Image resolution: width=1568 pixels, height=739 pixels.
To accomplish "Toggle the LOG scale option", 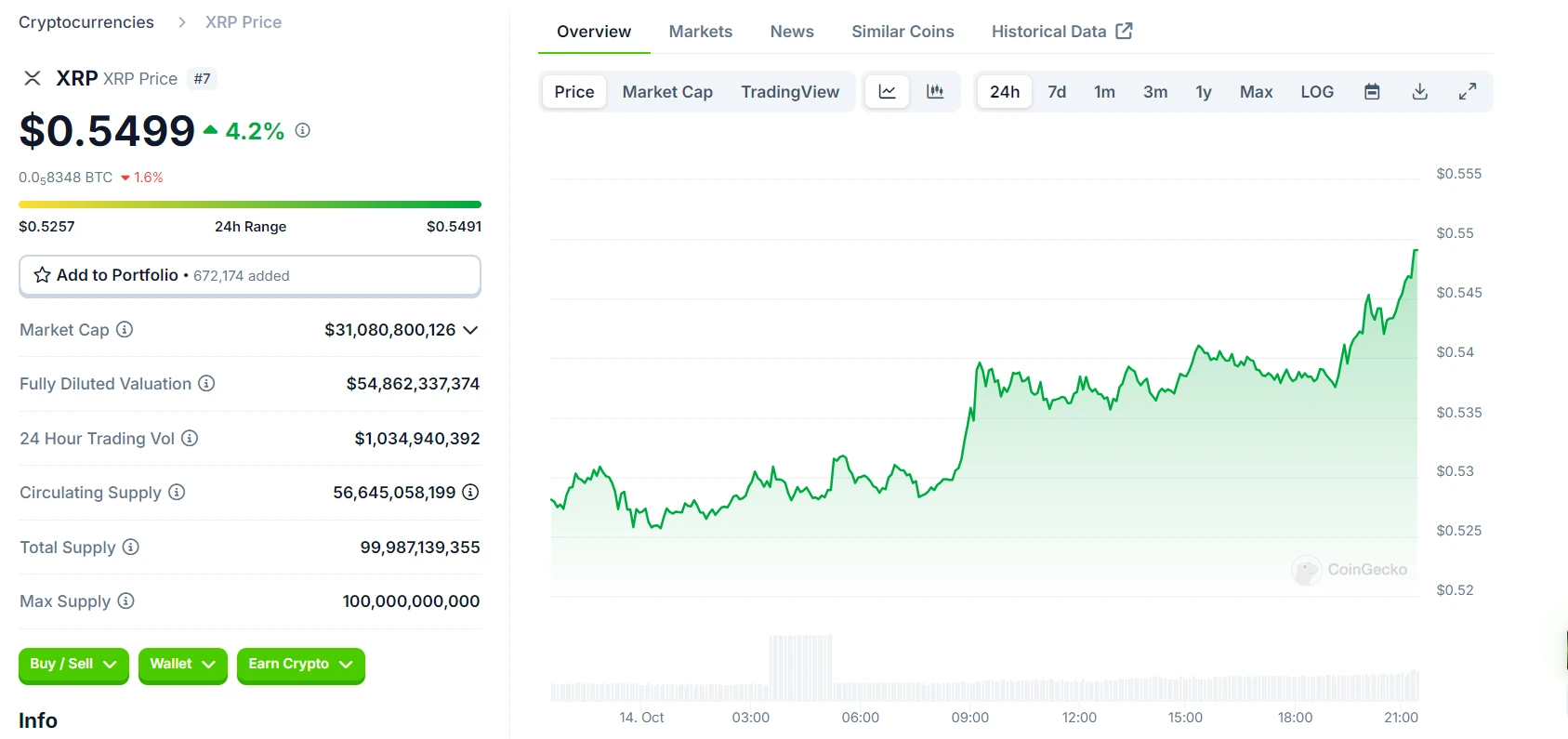I will click(x=1317, y=92).
